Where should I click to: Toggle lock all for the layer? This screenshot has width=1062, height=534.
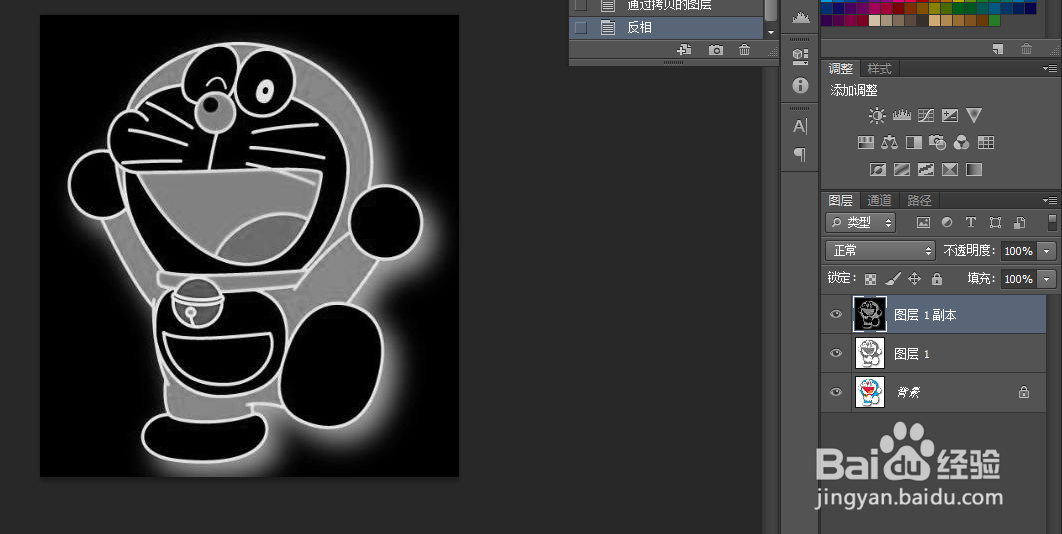937,279
